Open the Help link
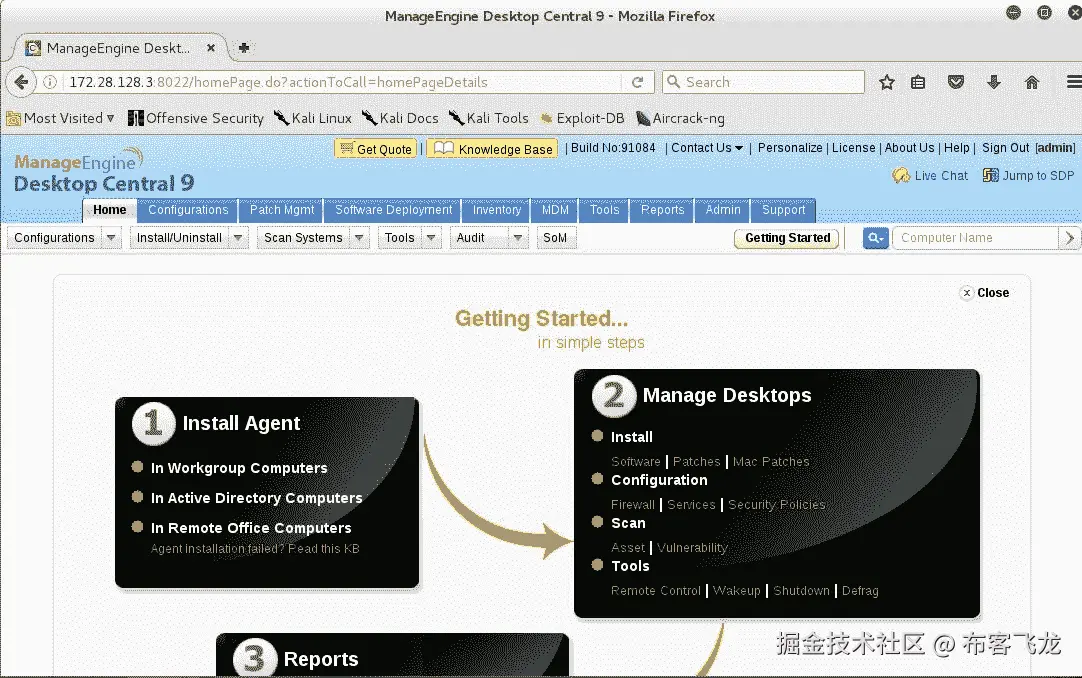Screen dimensions: 1082x678 point(956,148)
